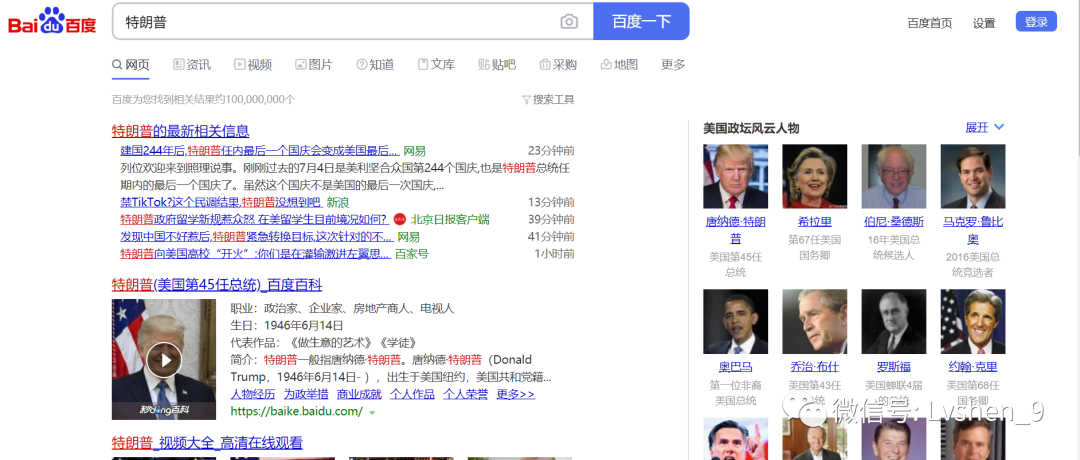Screen dimensions: 1080x460
Task: Open 特朗普政府留学新规 news link
Action: [254, 220]
